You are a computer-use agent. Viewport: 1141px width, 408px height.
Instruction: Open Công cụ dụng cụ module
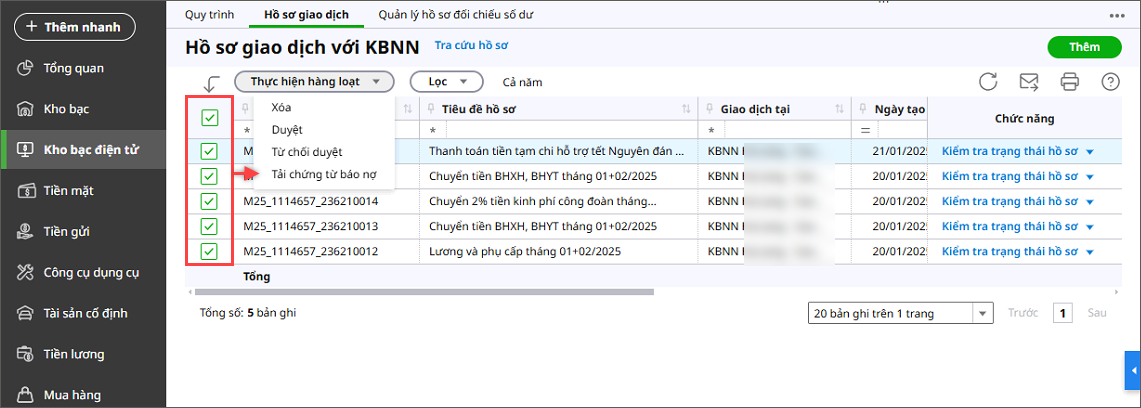[x=91, y=272]
